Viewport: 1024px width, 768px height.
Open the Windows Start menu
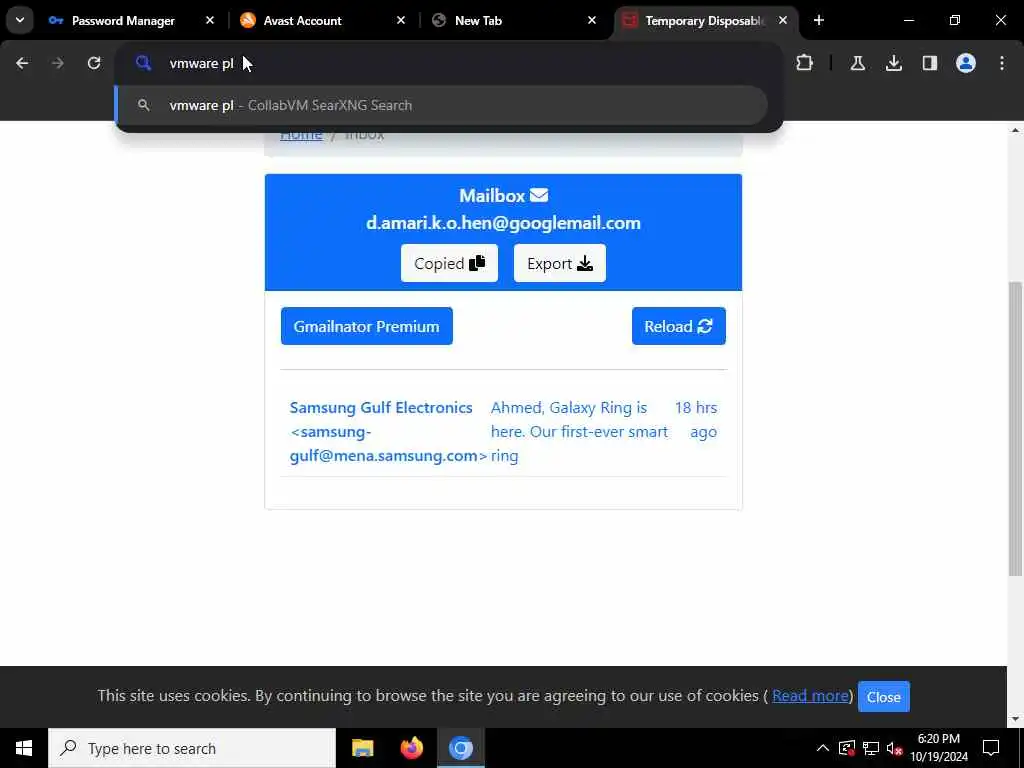point(24,748)
